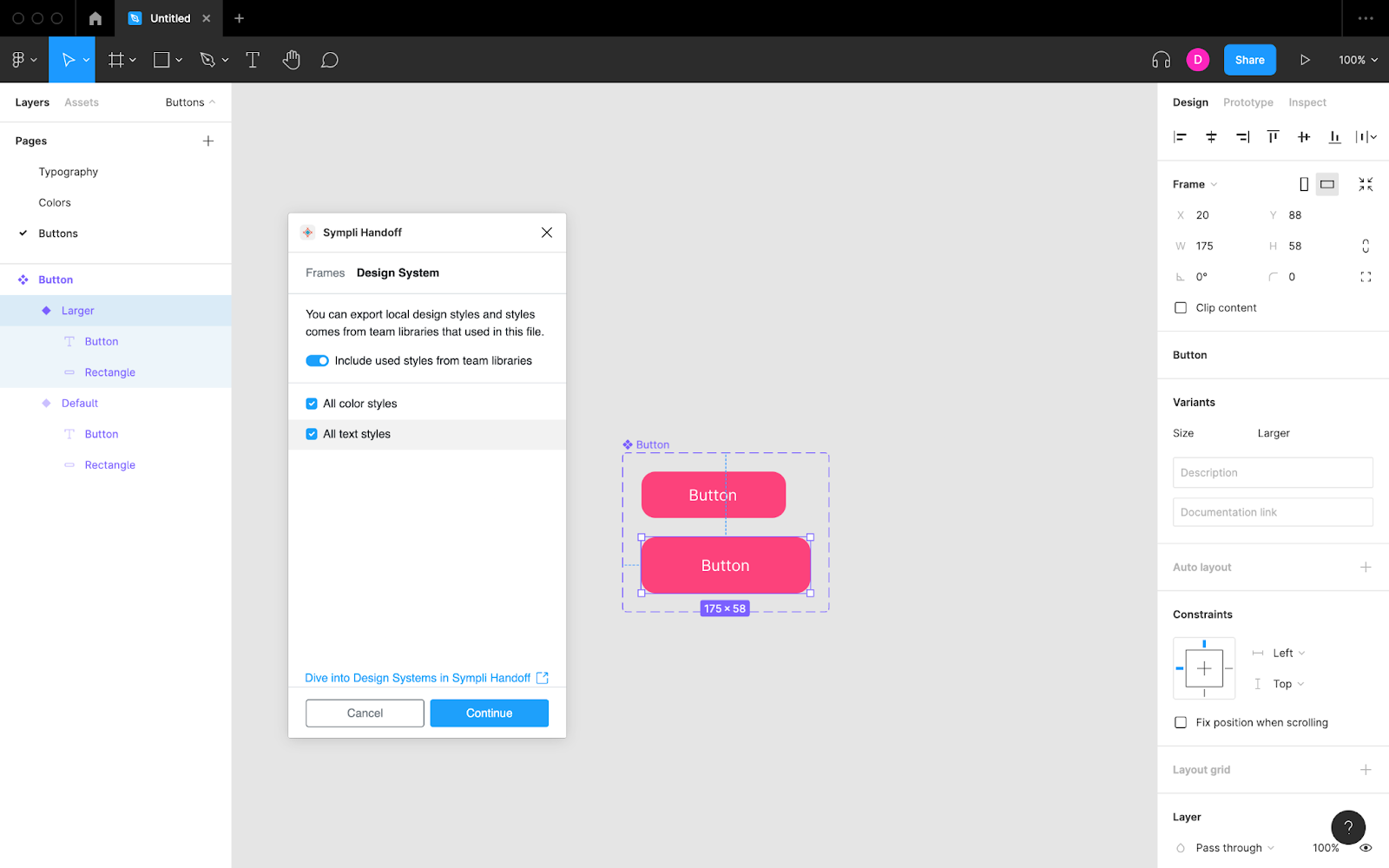Collapse the Buttons page list
Screen dimensions: 1389x868
tap(190, 102)
